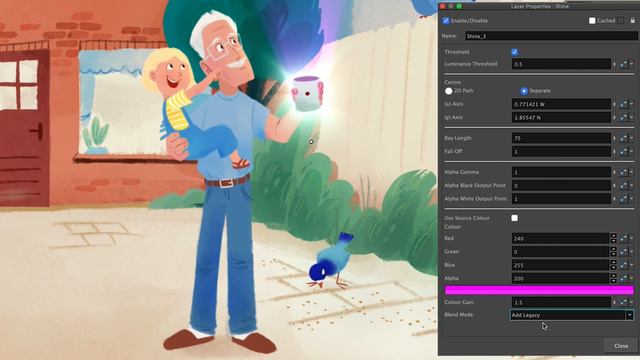
Task: Open the Ray Length function dropdown arrow
Action: pos(631,138)
